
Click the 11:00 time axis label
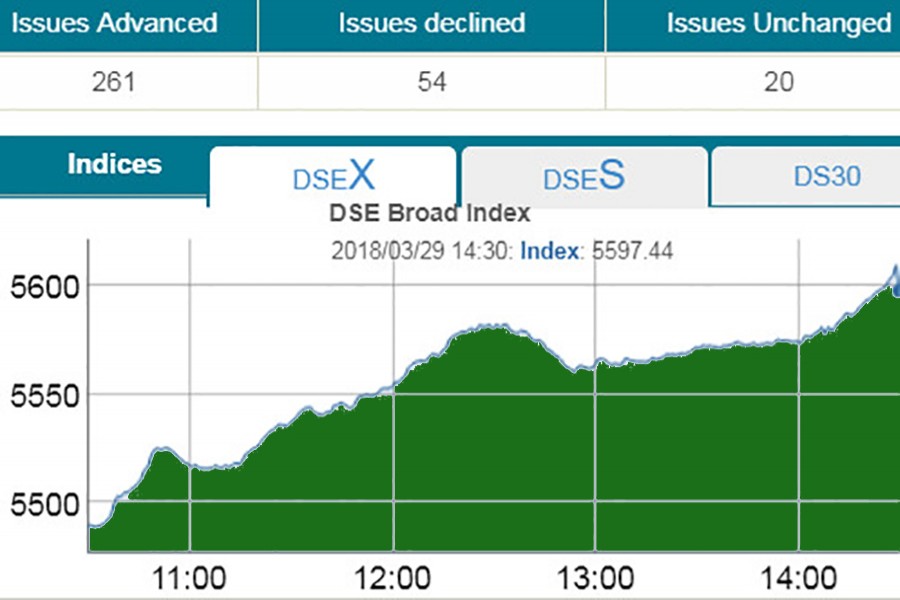click(x=188, y=578)
